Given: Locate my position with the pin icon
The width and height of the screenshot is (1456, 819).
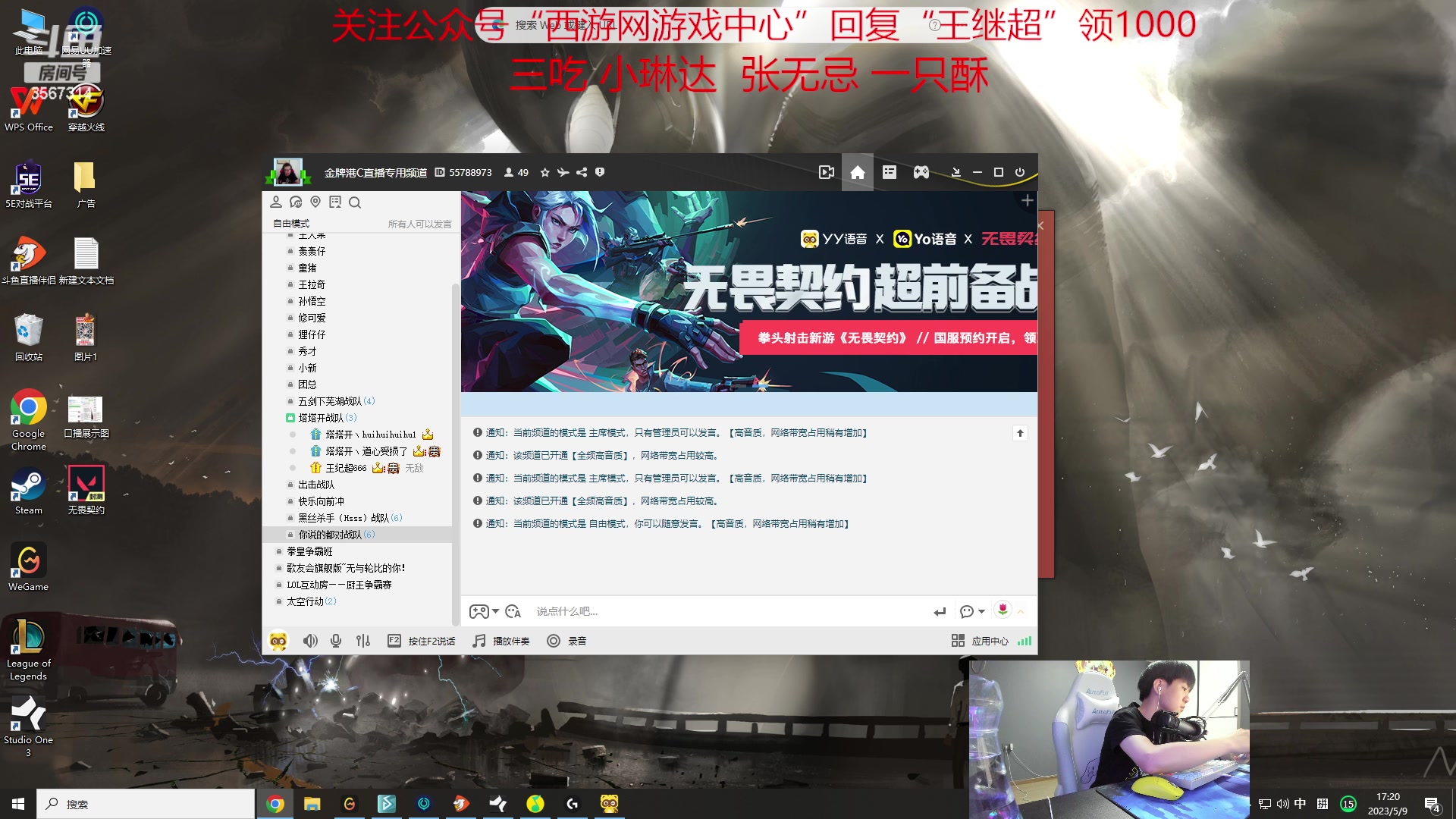Looking at the screenshot, I should 315,202.
